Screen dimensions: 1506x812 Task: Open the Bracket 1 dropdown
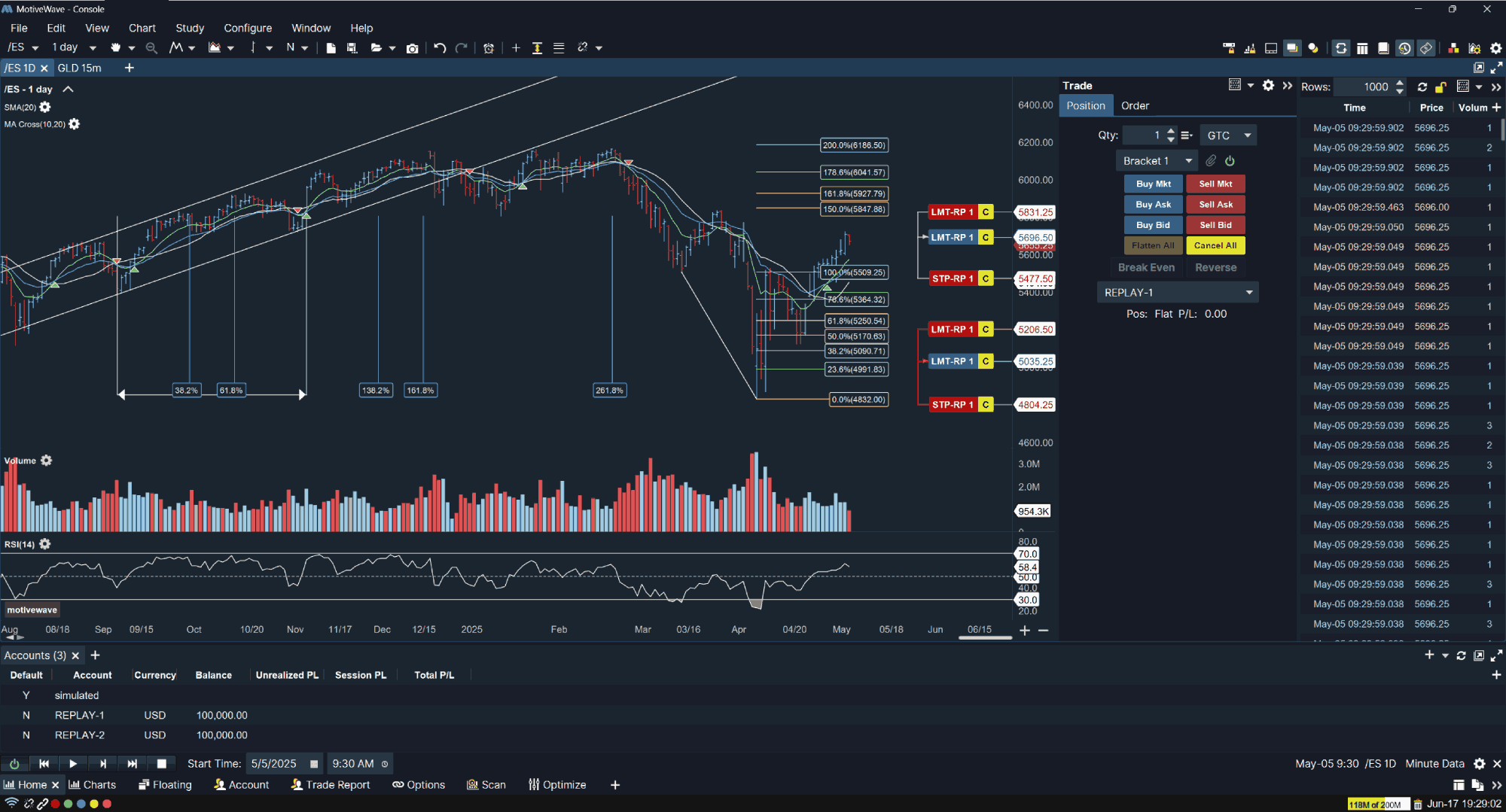[1157, 160]
